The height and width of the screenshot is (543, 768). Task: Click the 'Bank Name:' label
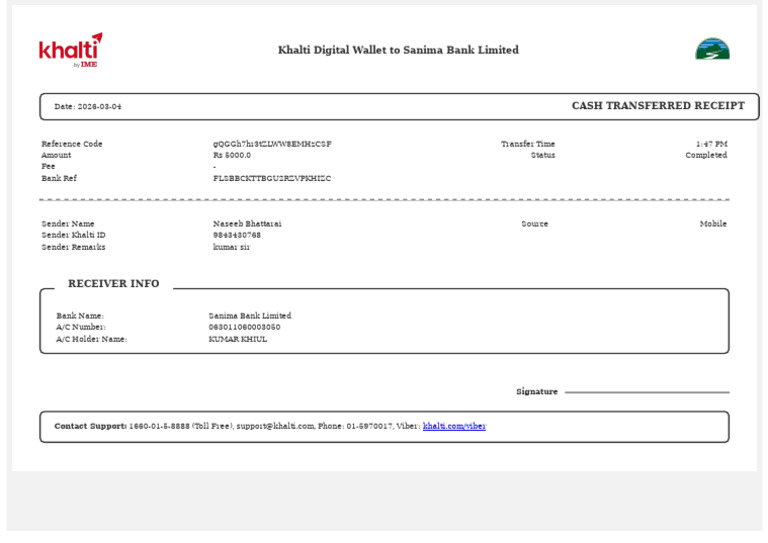(80, 316)
